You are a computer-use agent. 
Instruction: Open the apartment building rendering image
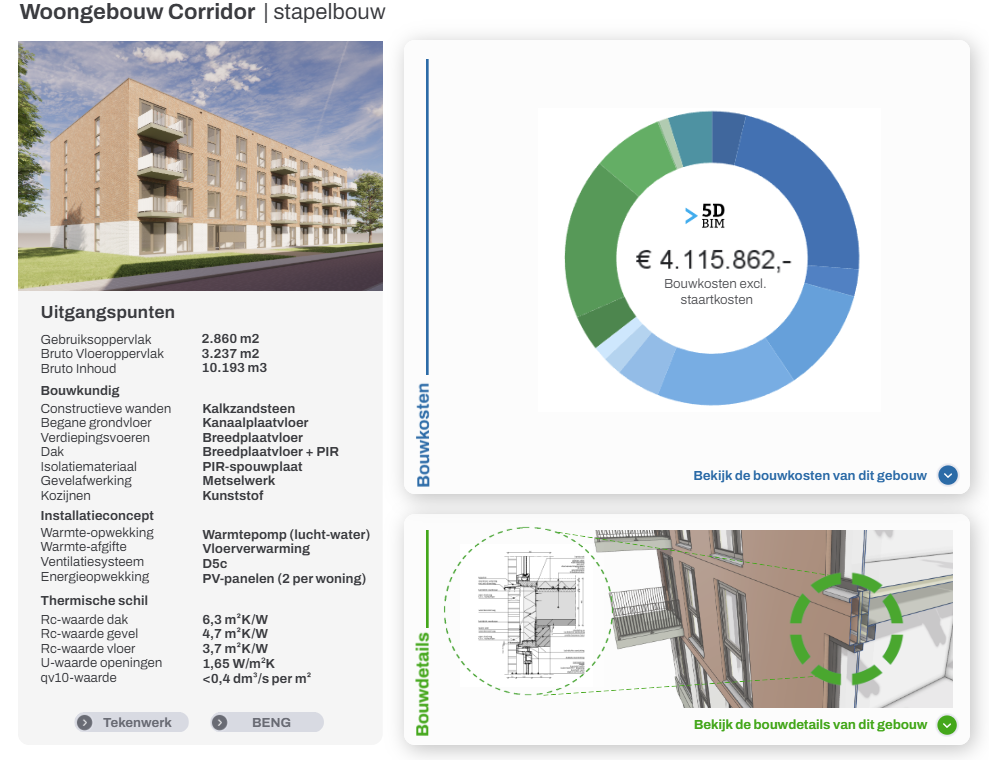coord(200,166)
